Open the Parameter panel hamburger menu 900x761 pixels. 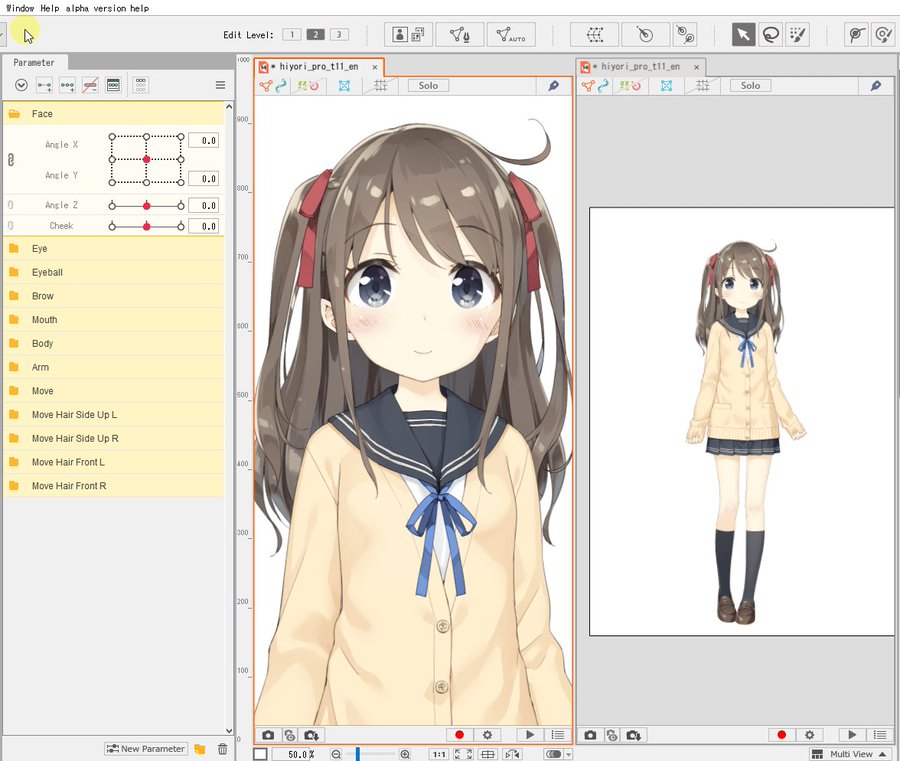(x=220, y=86)
